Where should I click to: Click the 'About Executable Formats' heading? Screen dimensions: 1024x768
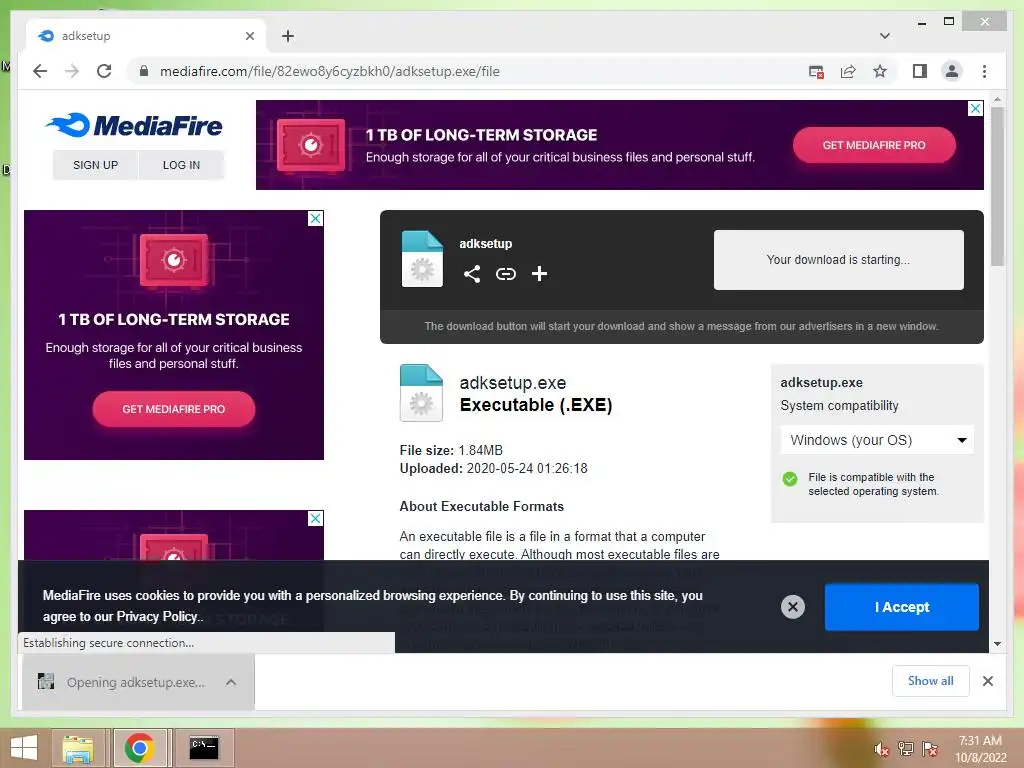pyautogui.click(x=481, y=506)
